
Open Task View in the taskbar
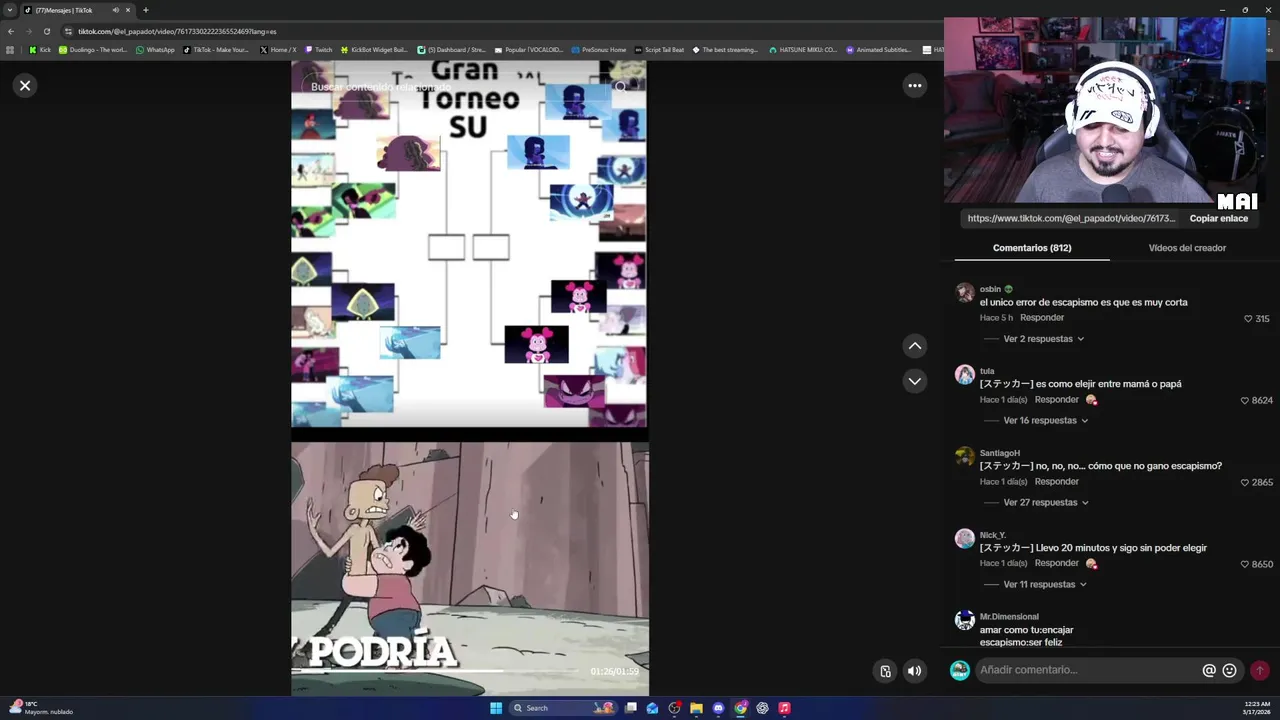(x=631, y=708)
